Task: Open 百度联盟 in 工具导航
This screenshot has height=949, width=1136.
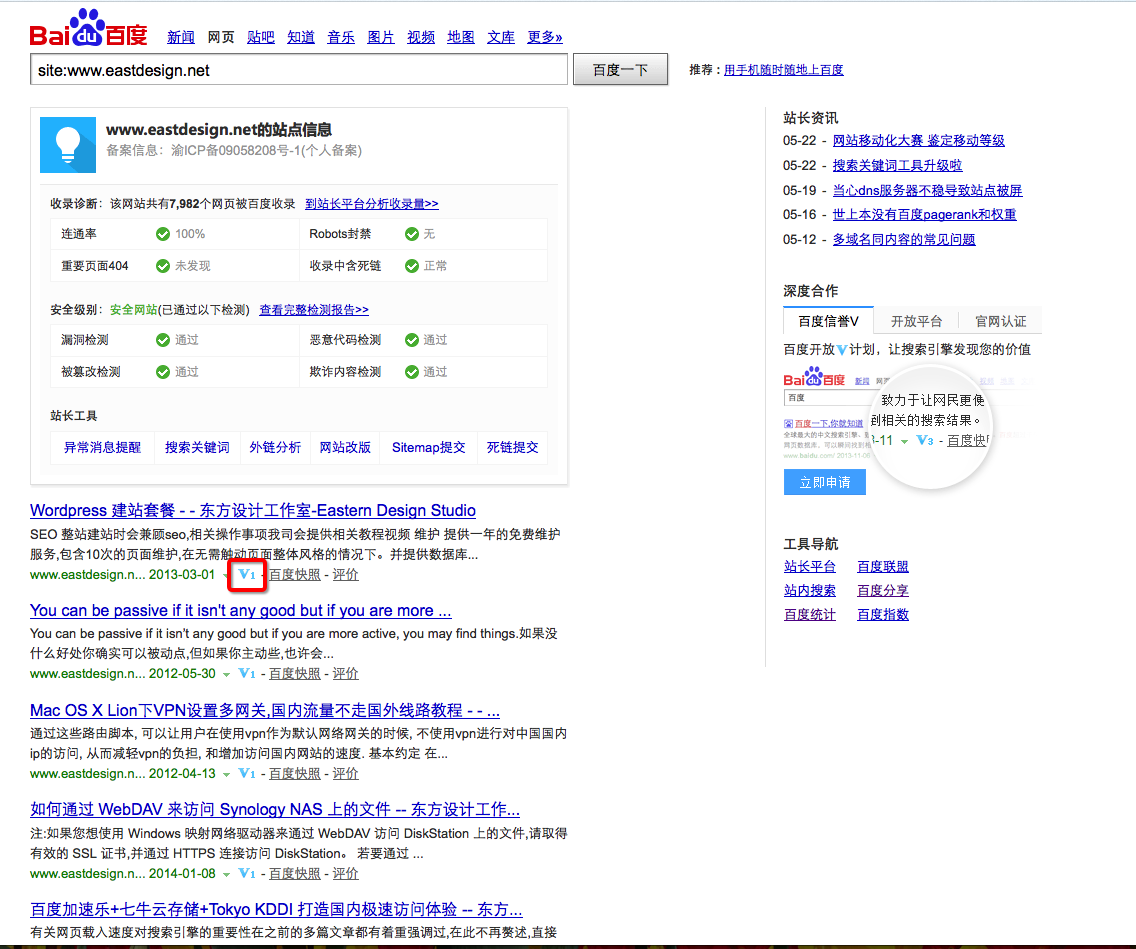Action: coord(883,567)
